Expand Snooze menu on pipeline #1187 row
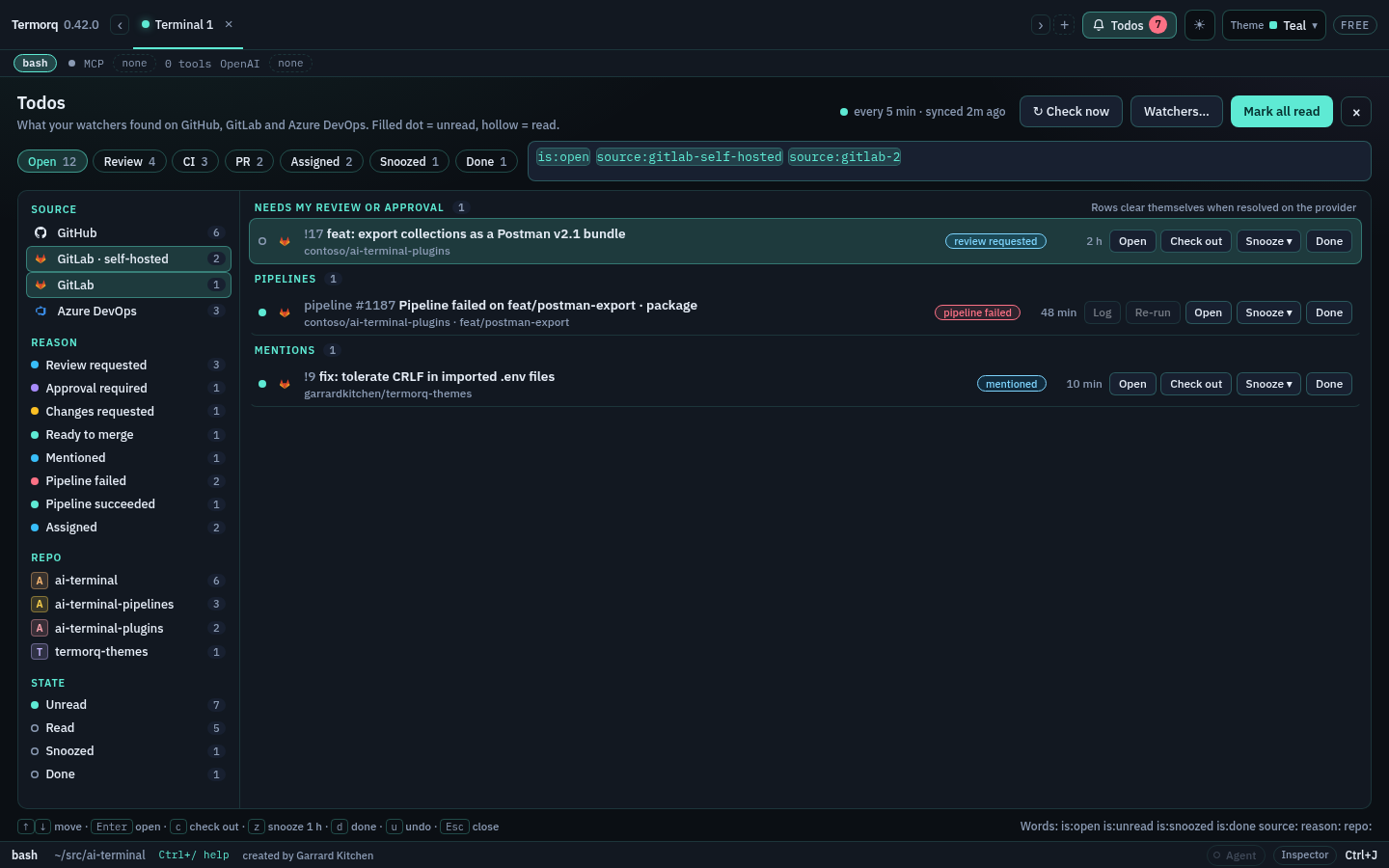This screenshot has height=868, width=1389. (1268, 312)
